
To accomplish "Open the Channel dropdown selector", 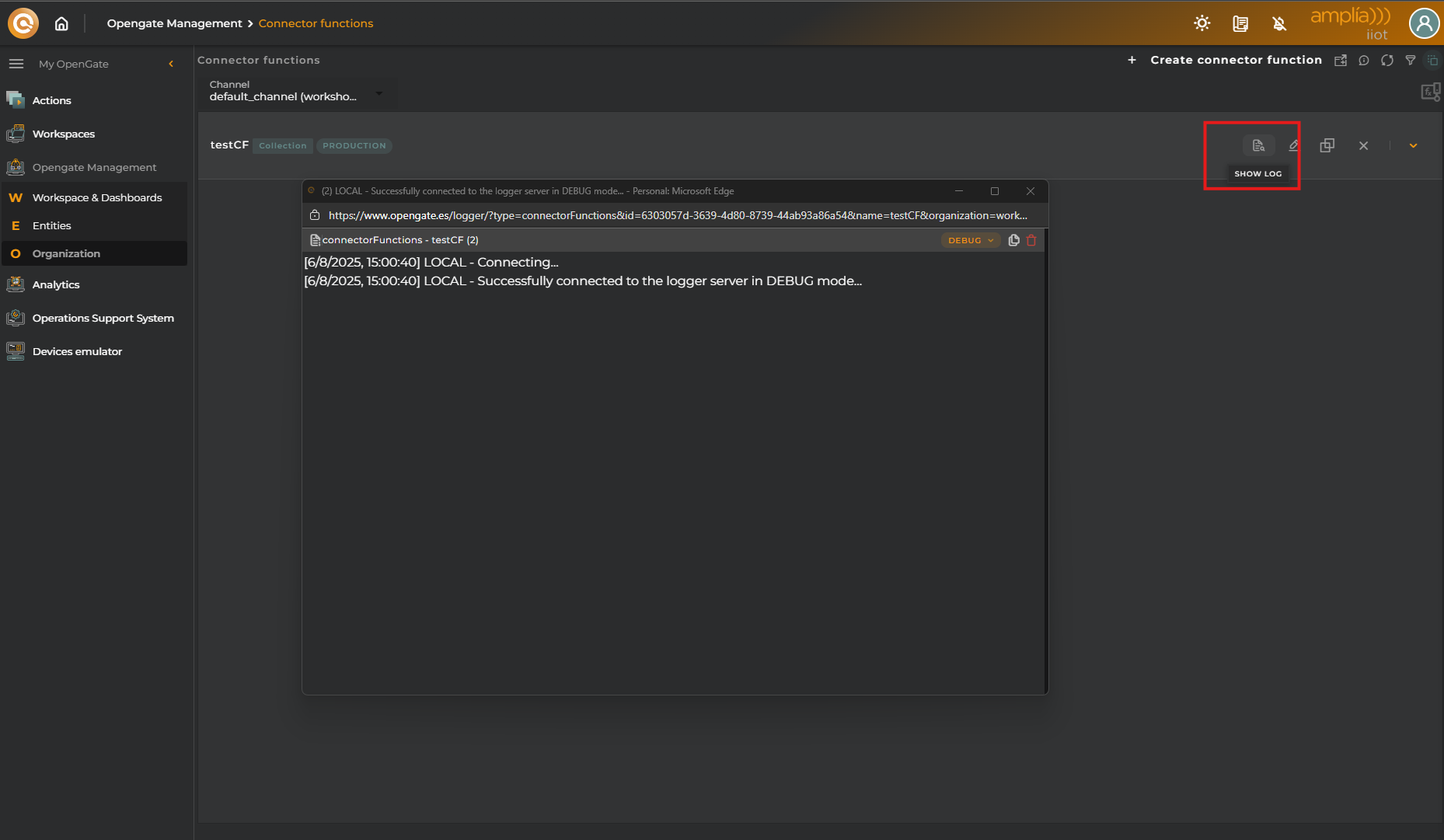I will coord(295,92).
